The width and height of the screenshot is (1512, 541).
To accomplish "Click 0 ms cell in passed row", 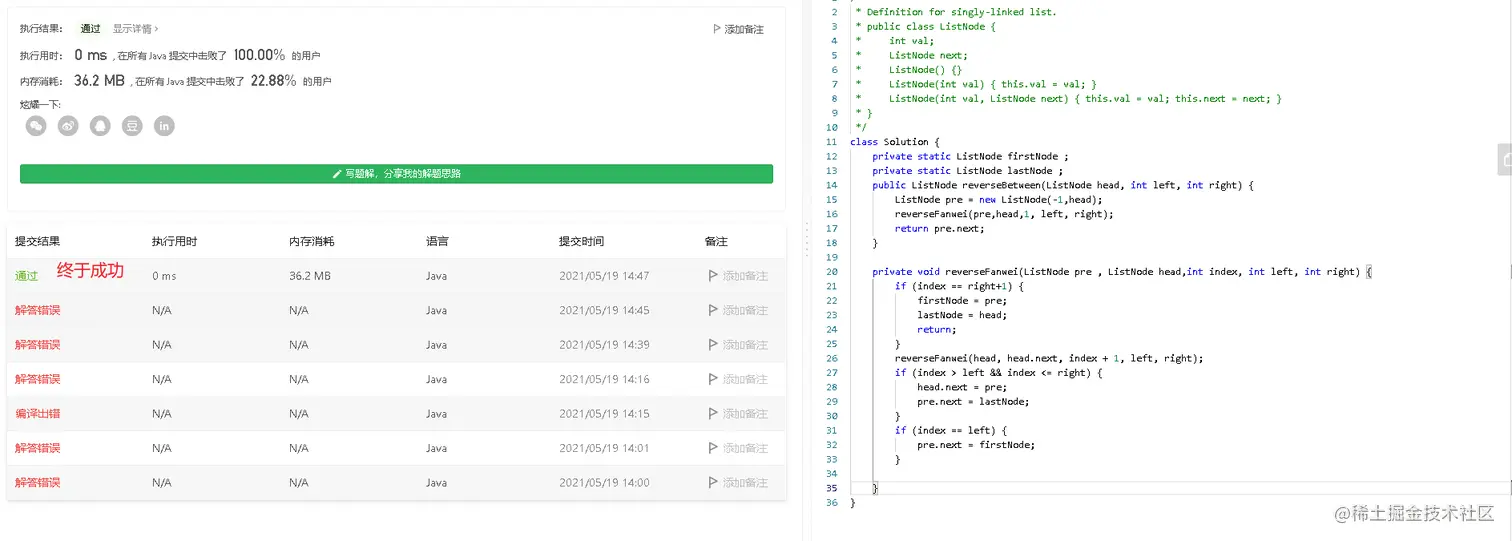I will tap(164, 276).
